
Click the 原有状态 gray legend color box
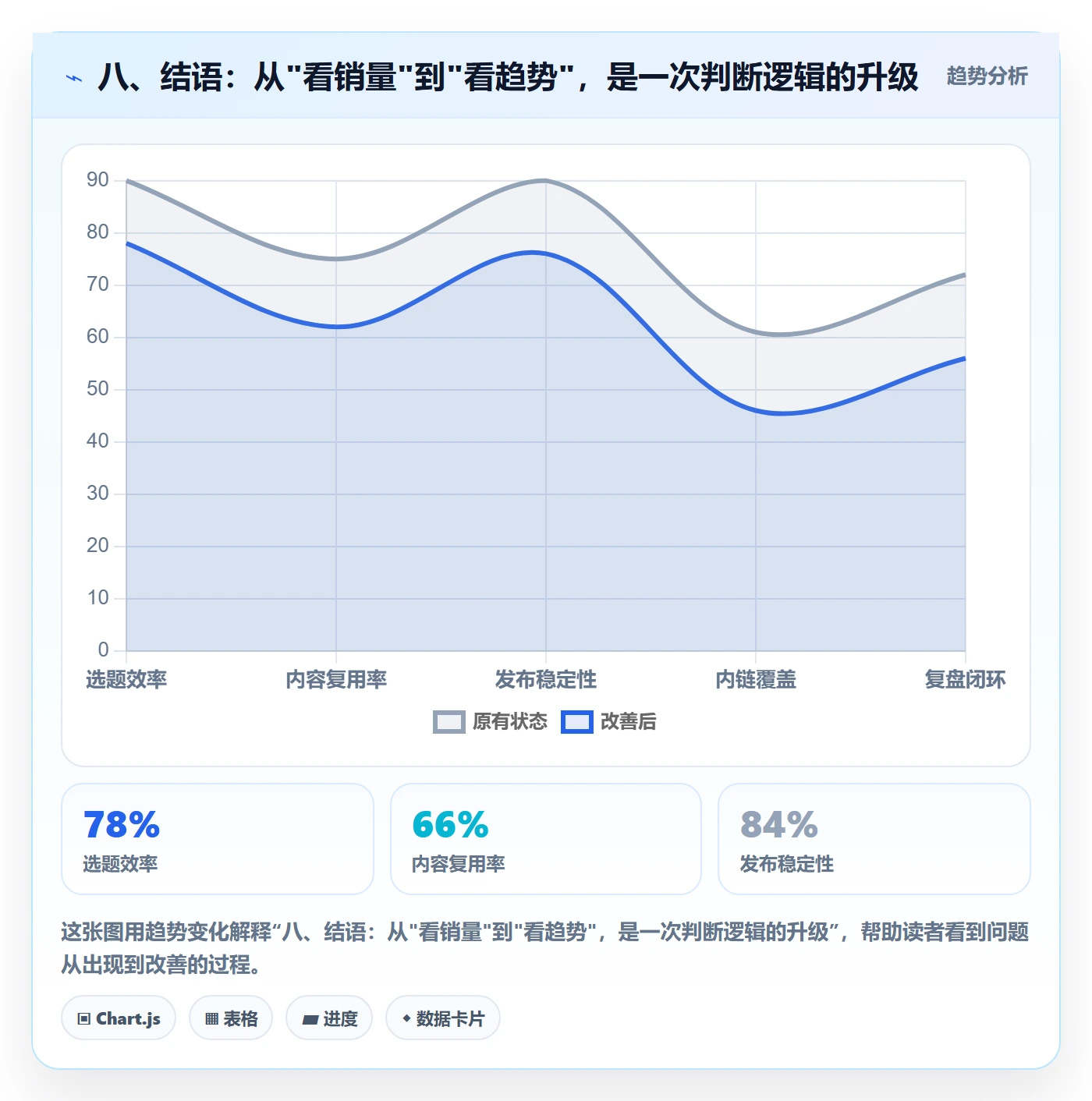[x=448, y=722]
